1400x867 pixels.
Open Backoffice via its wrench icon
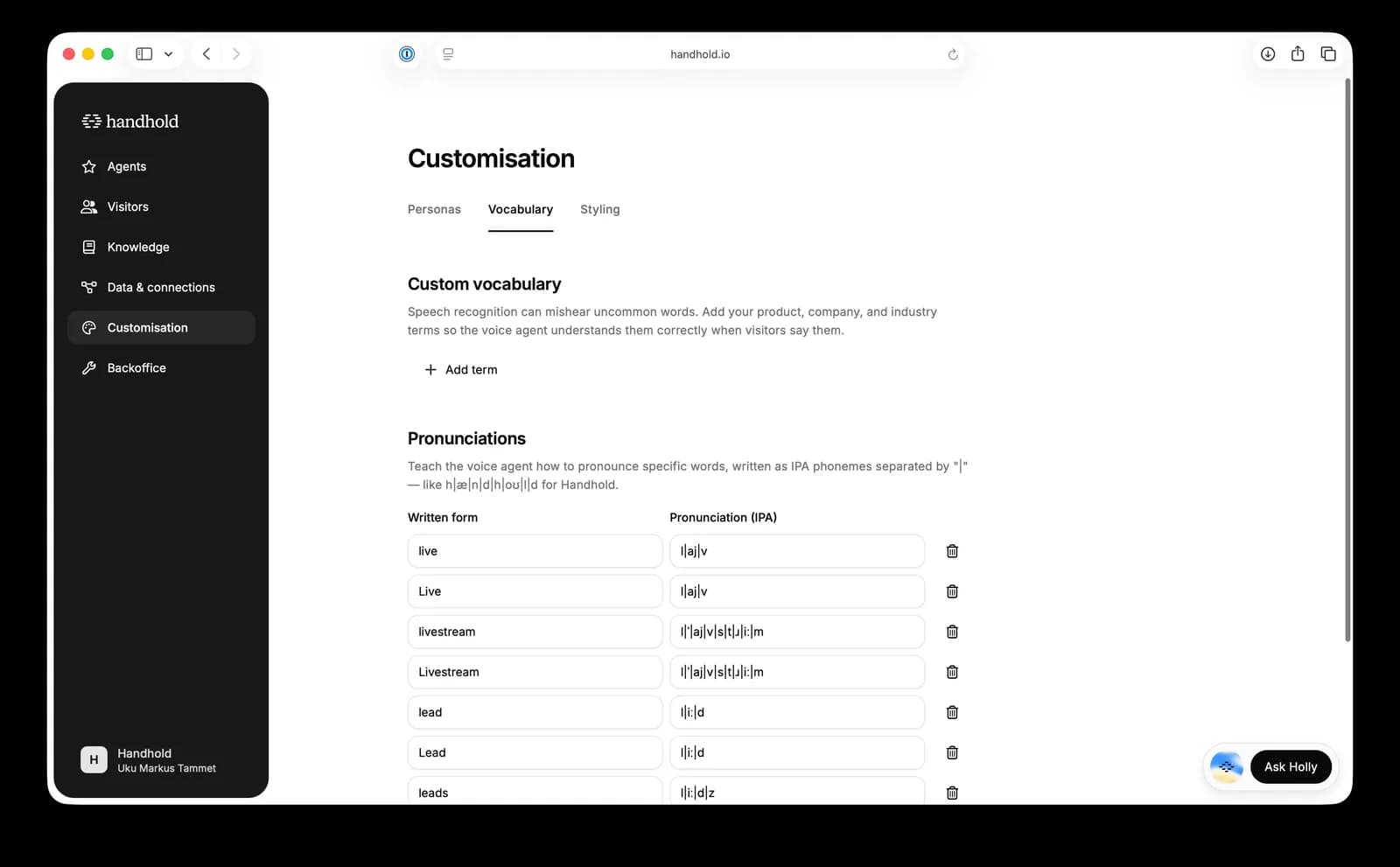point(88,367)
